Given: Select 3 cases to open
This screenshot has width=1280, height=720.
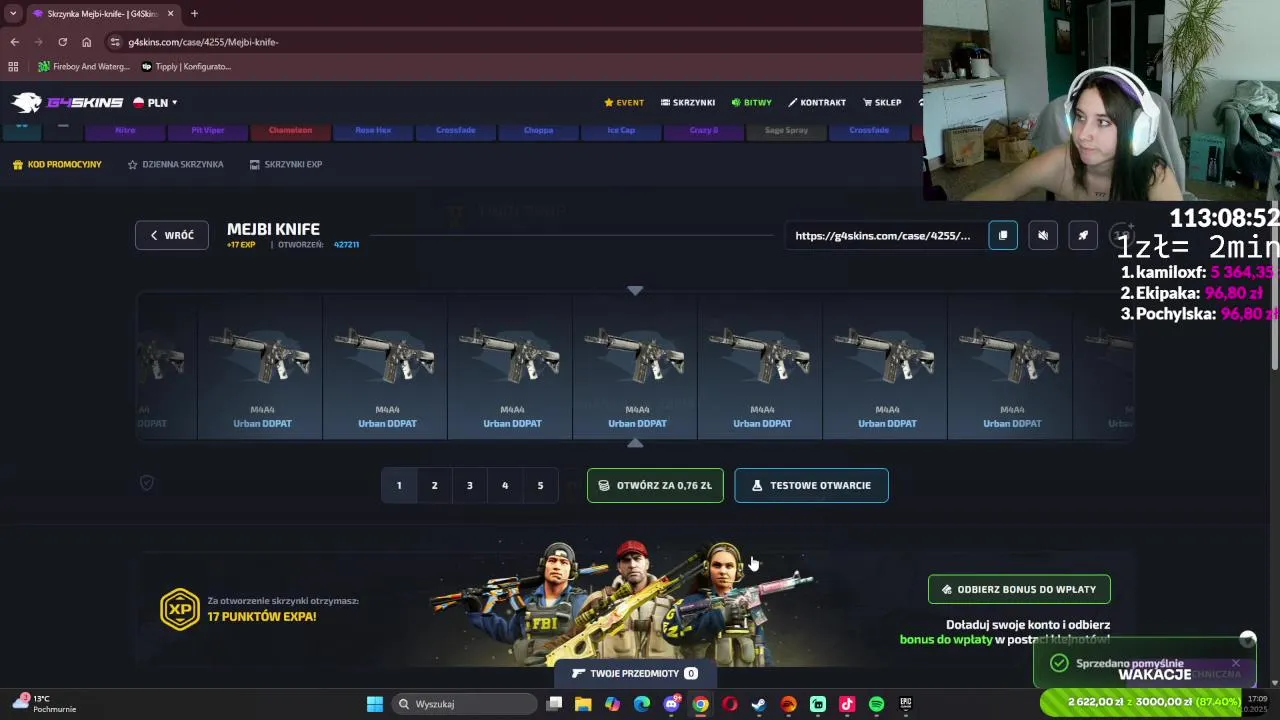Looking at the screenshot, I should point(469,485).
